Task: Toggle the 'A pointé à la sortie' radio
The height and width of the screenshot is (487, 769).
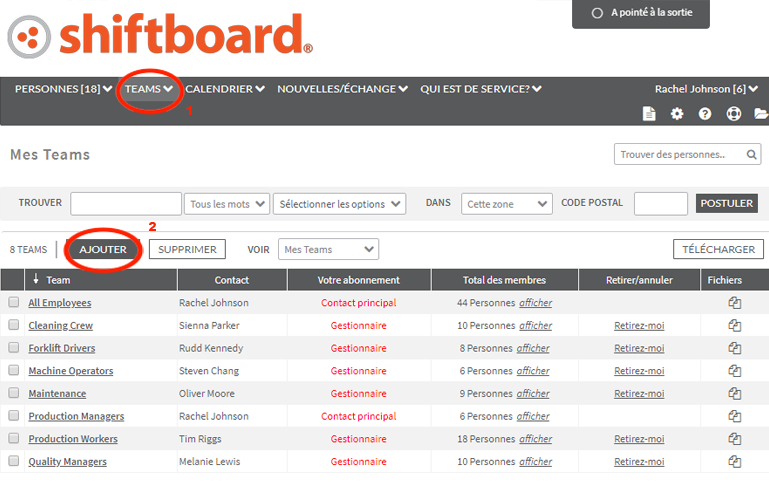Action: point(597,13)
